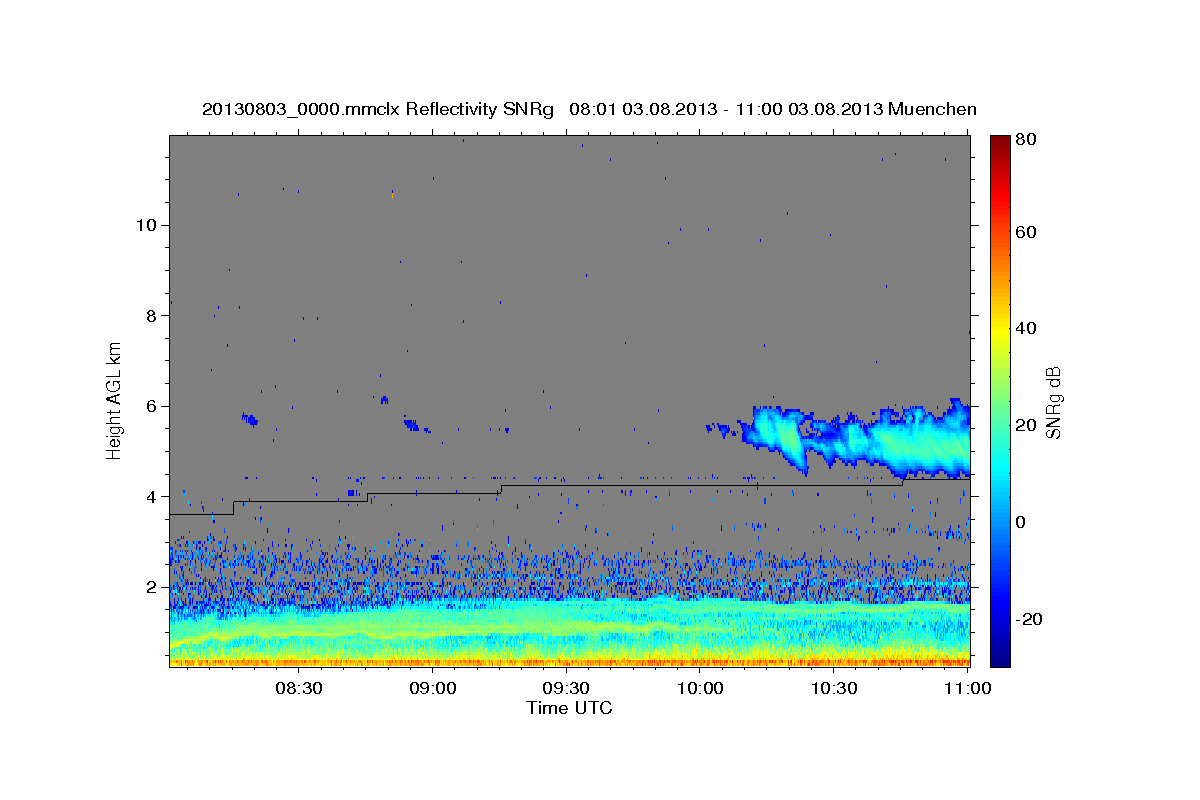Click the yellow band of the colorbar

1000,330
